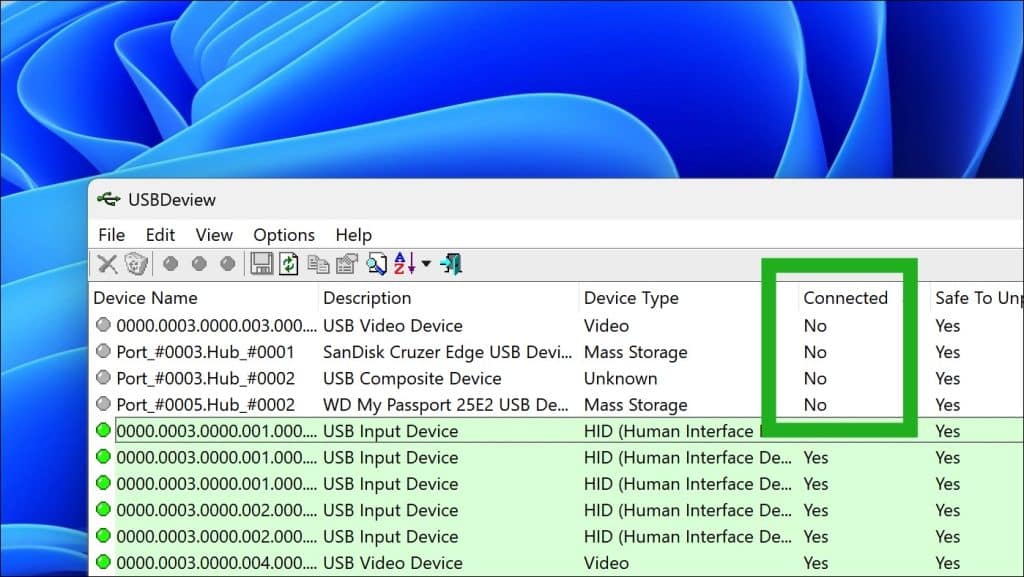Click the Connected No value for WD My Passport

[815, 405]
